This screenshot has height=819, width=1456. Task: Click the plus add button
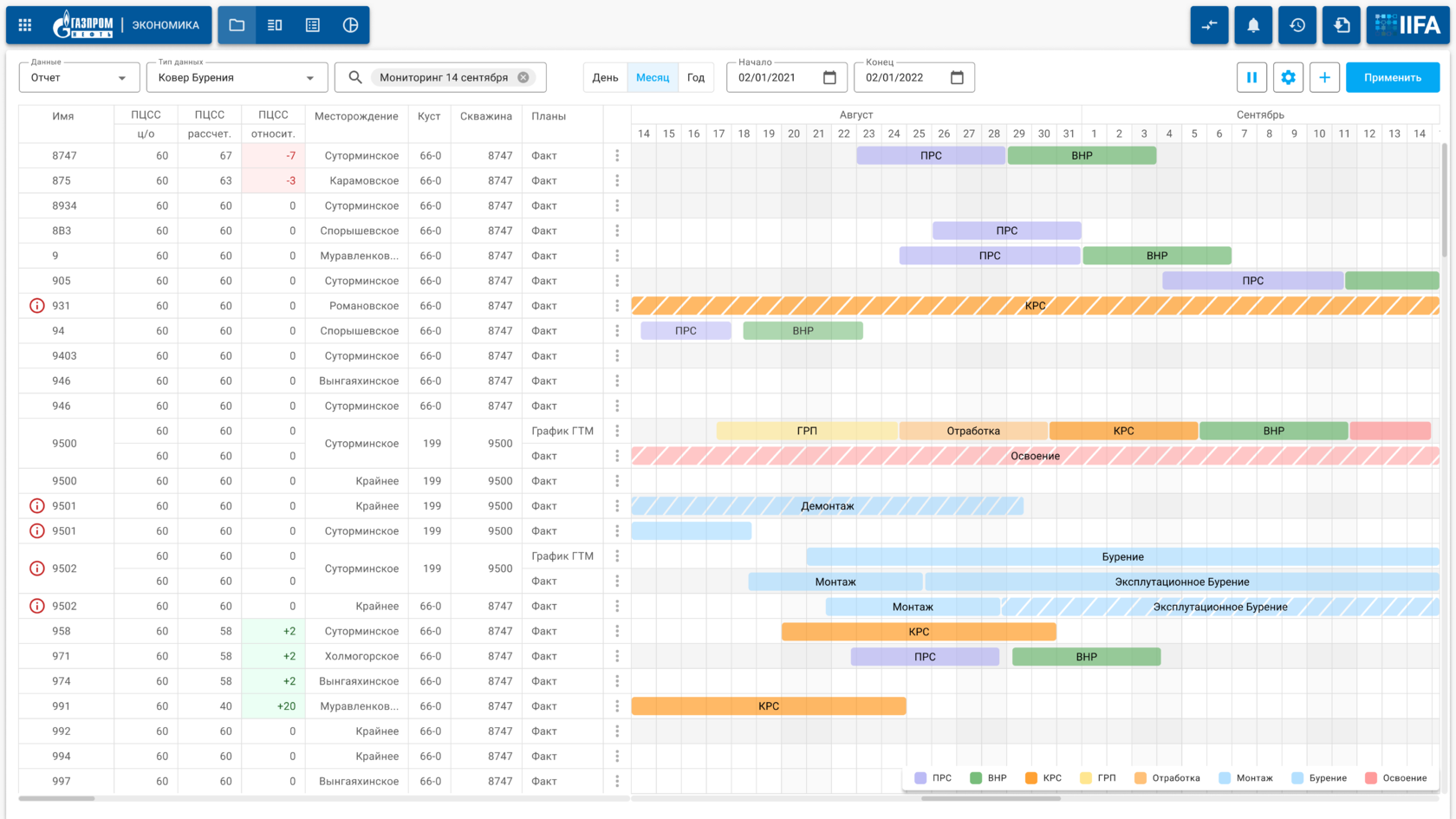tap(1324, 77)
